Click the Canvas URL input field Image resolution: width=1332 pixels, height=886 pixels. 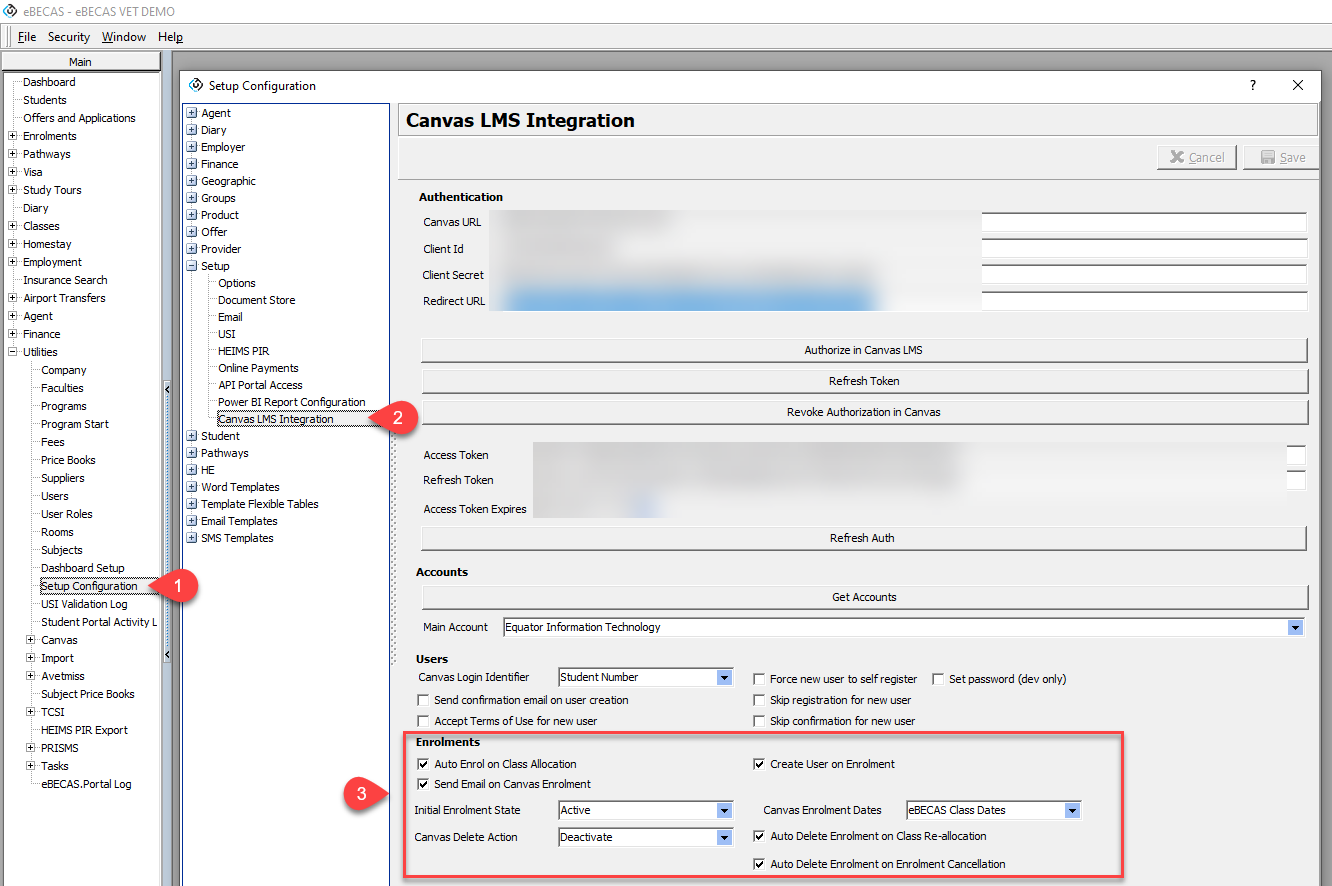pyautogui.click(x=1143, y=222)
